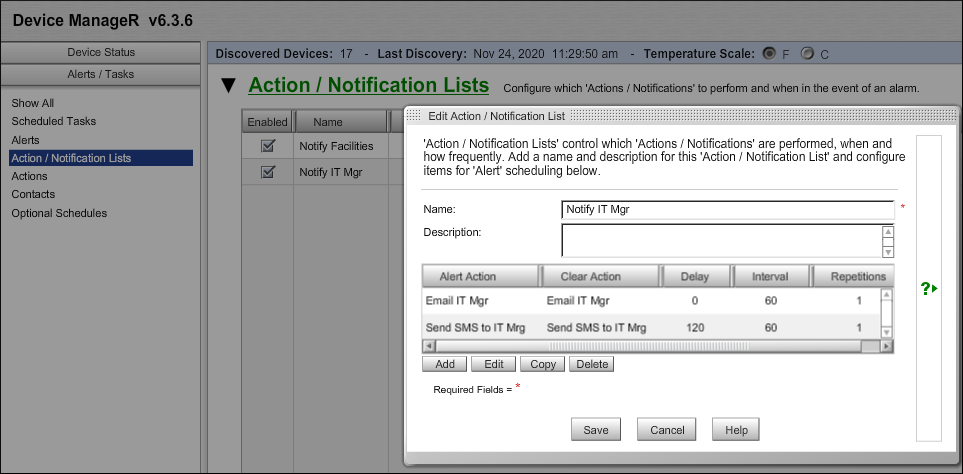Screen dimensions: 963x474
Task: Select Celsius temperature scale radio button
Action: pos(807,53)
